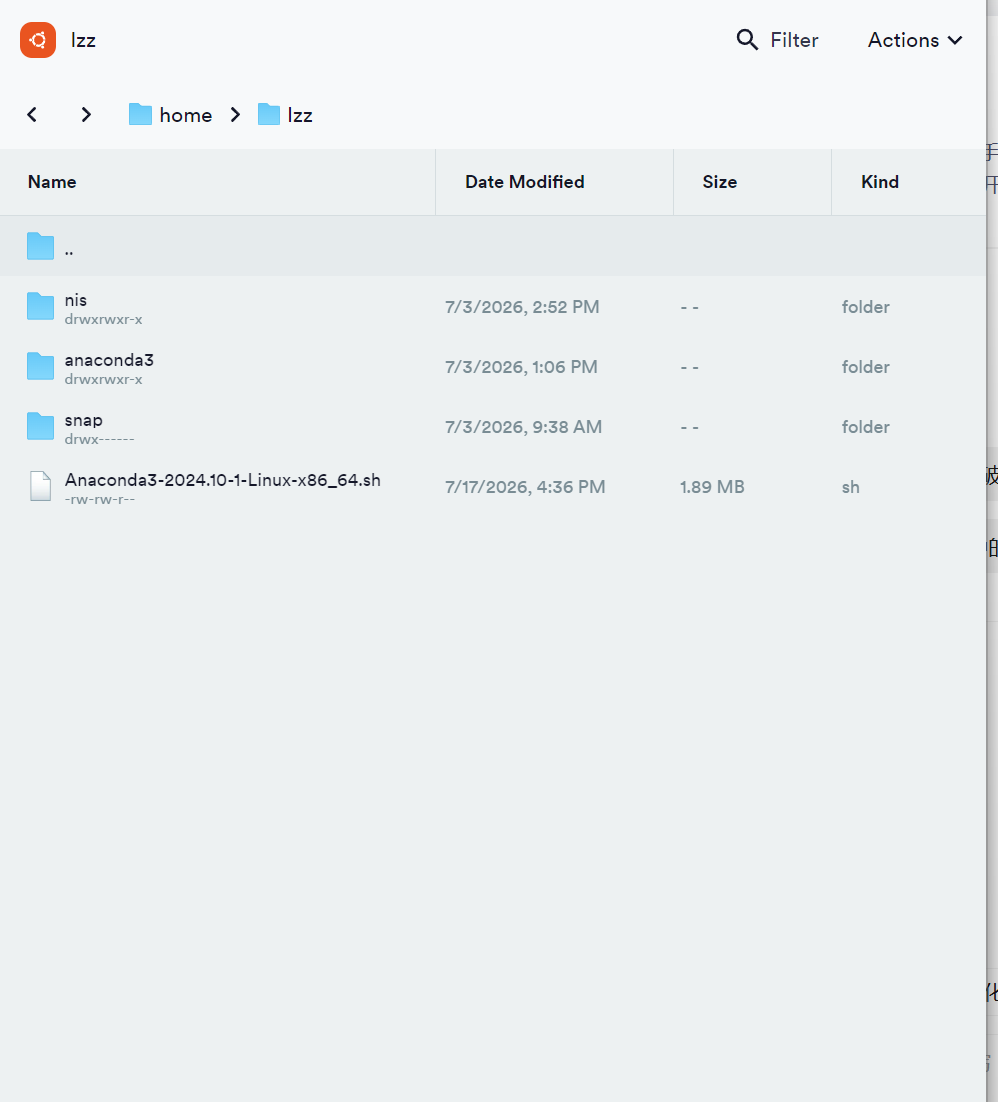
Task: Click the lzz title next to logo
Action: (83, 40)
